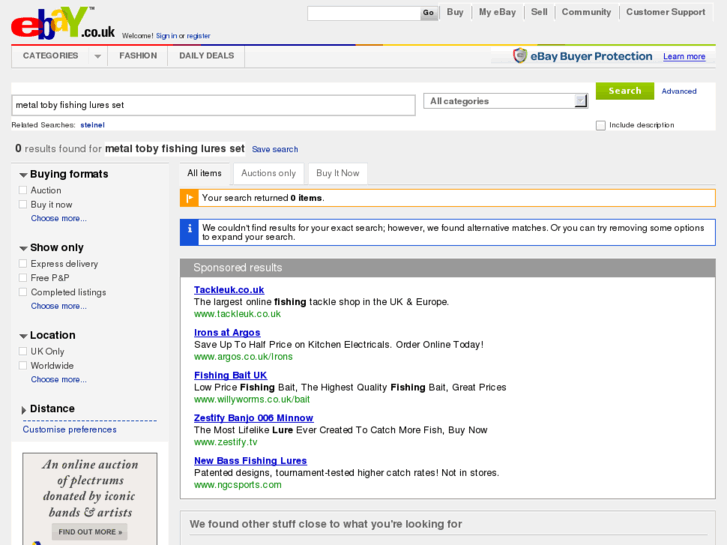Click Learn more about Buyer Protection
This screenshot has width=727, height=545.
[x=684, y=57]
